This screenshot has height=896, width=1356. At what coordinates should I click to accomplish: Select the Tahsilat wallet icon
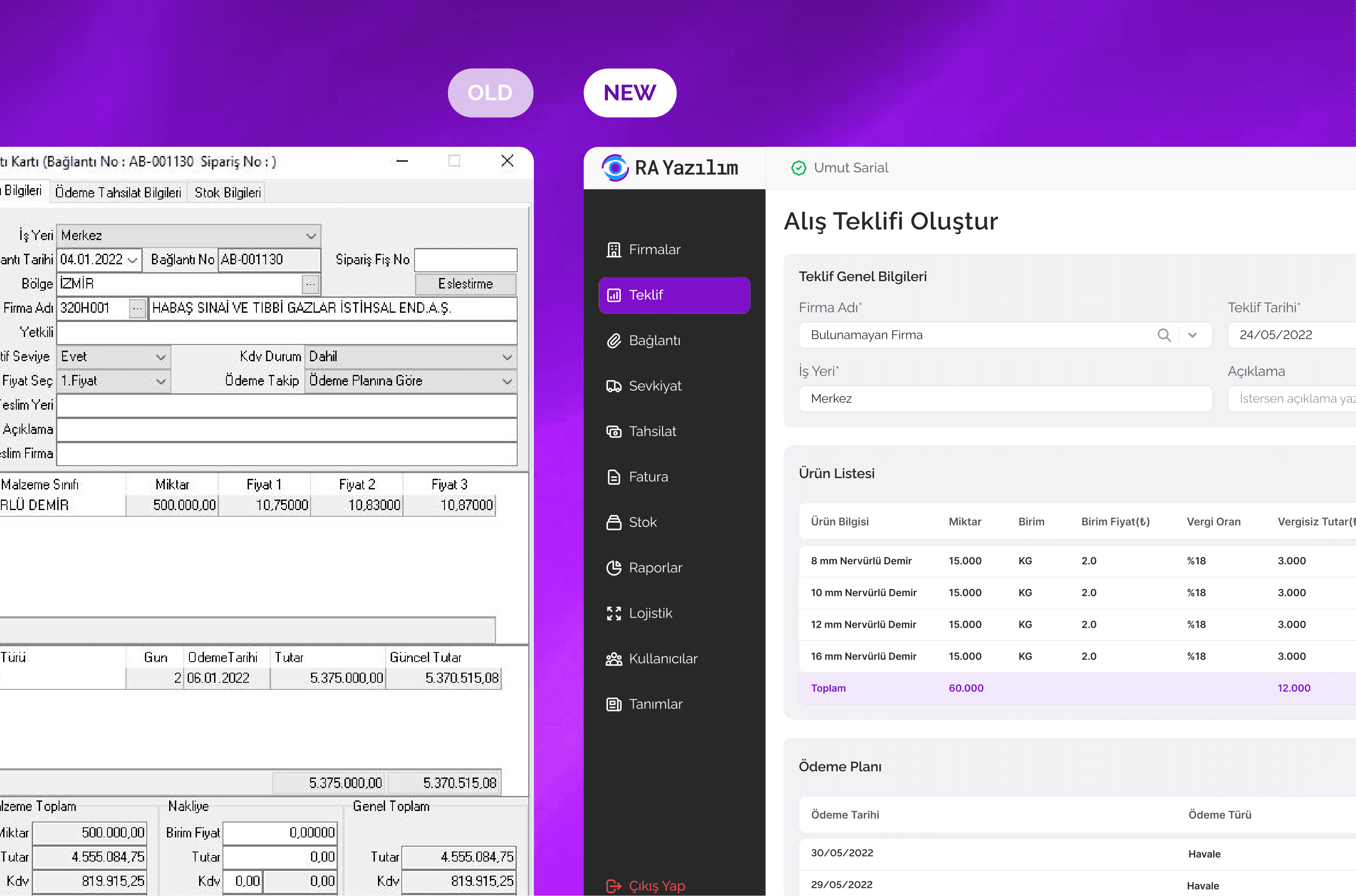click(x=614, y=431)
